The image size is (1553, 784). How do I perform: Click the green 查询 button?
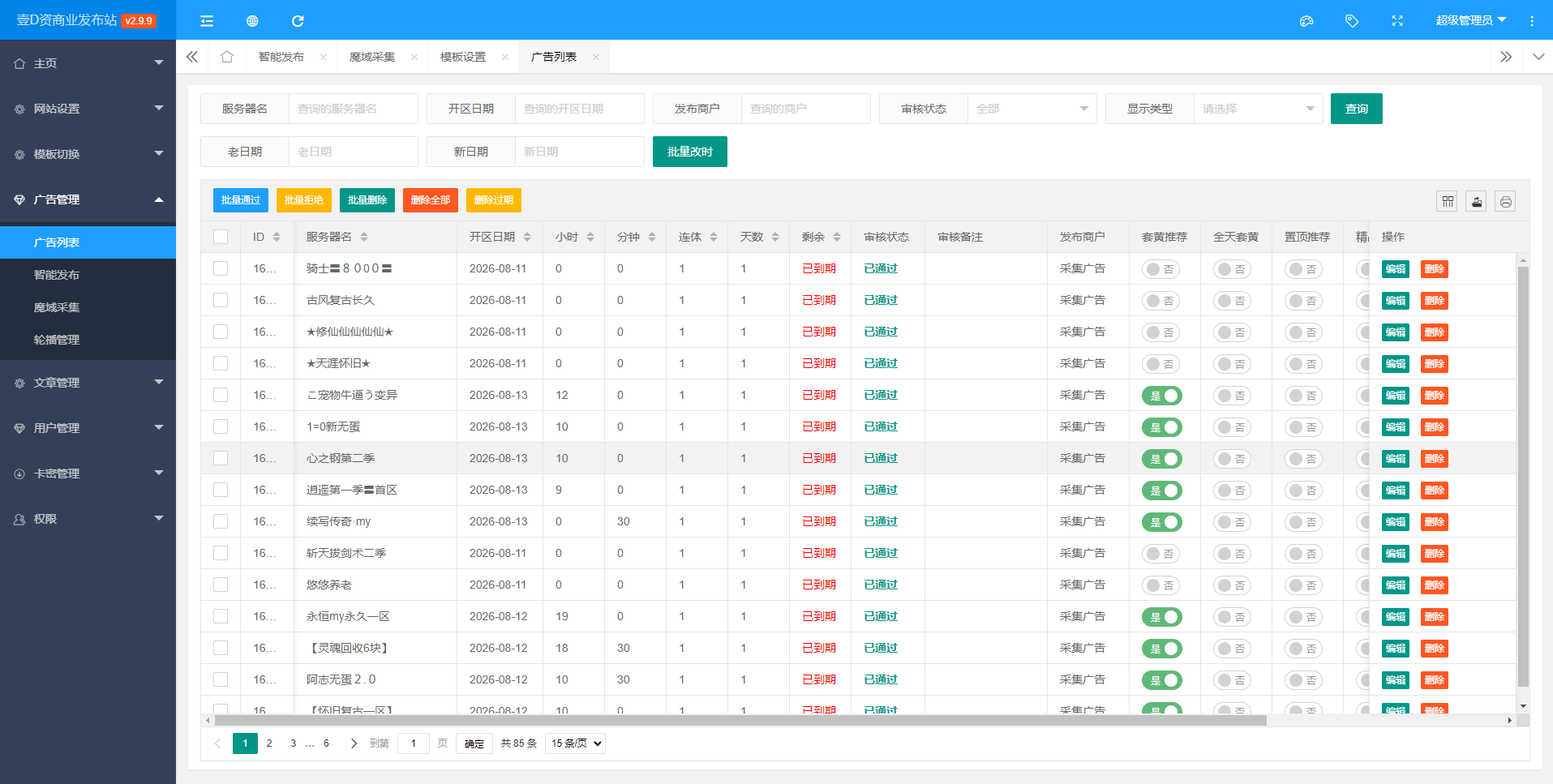tap(1356, 109)
